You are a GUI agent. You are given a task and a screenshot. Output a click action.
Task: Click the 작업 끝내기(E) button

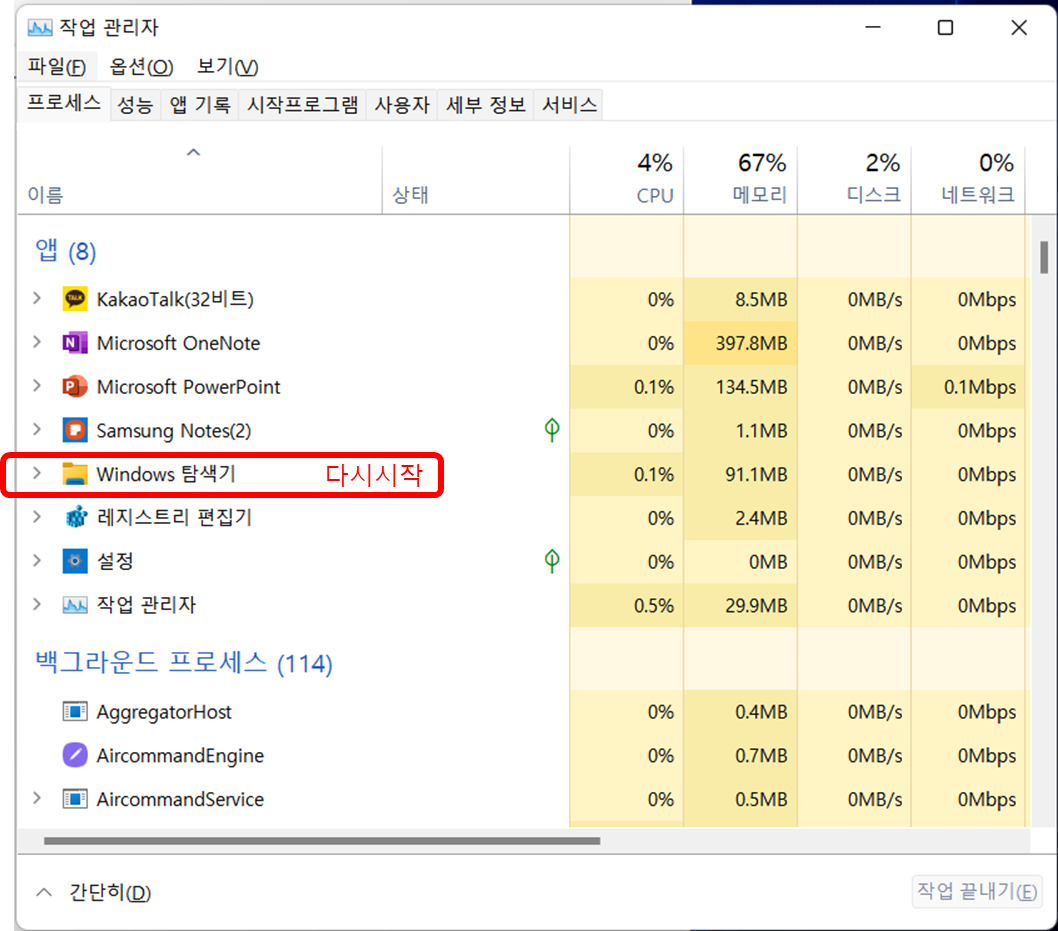tap(976, 891)
